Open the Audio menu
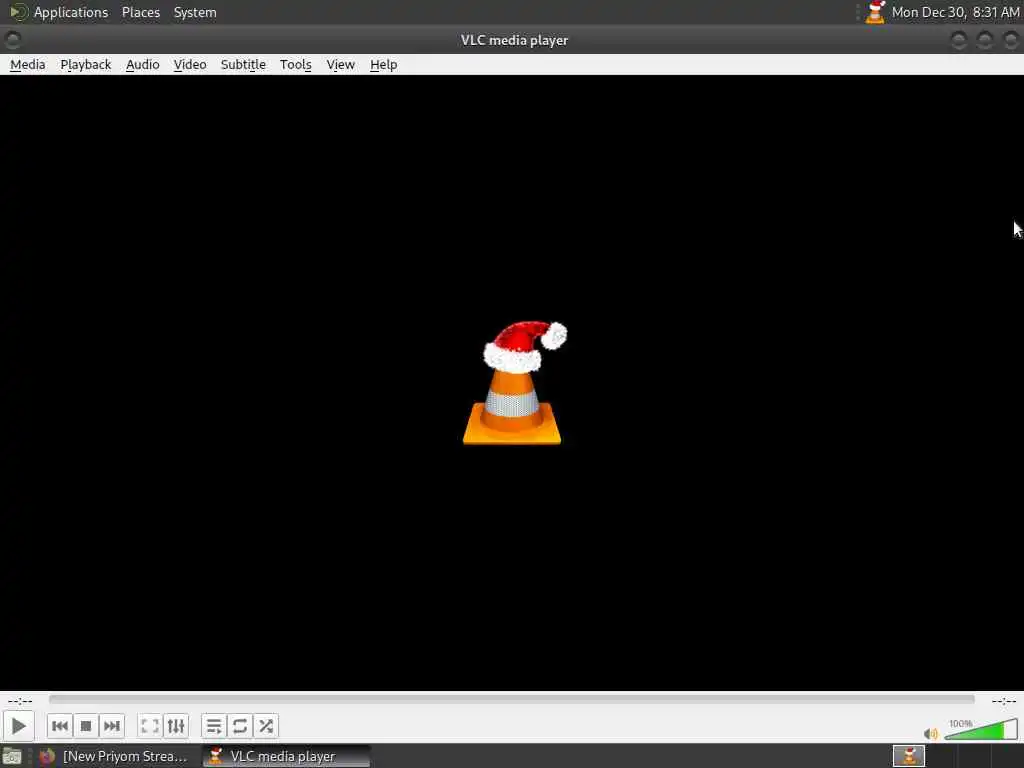The image size is (1024, 768). click(142, 64)
